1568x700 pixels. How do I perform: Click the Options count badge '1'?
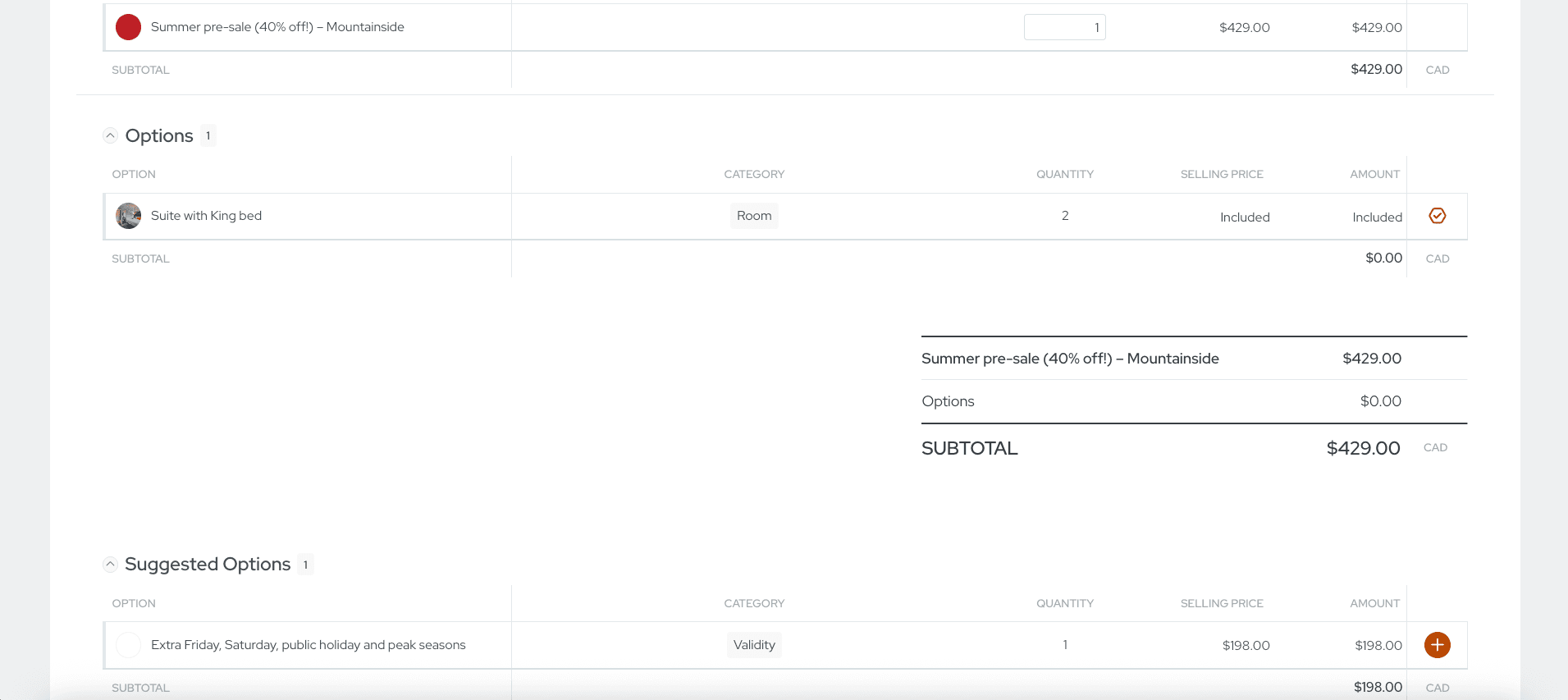coord(208,135)
